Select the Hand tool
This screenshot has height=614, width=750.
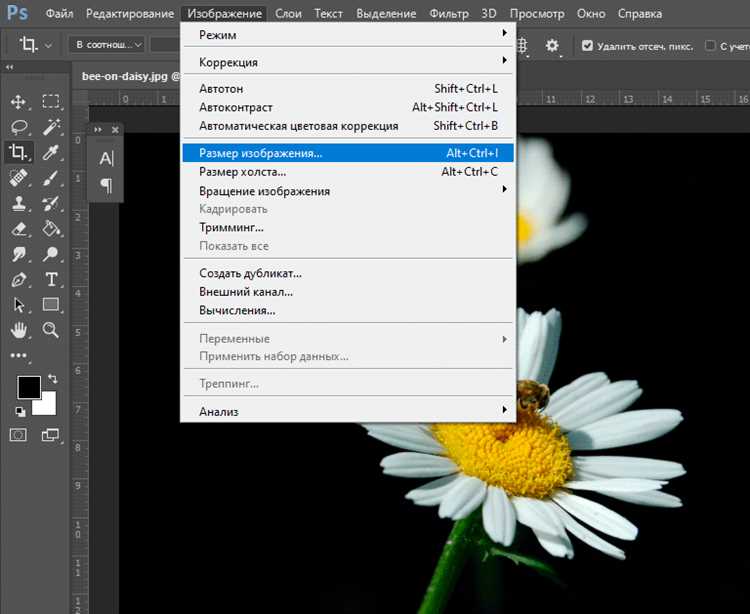click(x=19, y=330)
